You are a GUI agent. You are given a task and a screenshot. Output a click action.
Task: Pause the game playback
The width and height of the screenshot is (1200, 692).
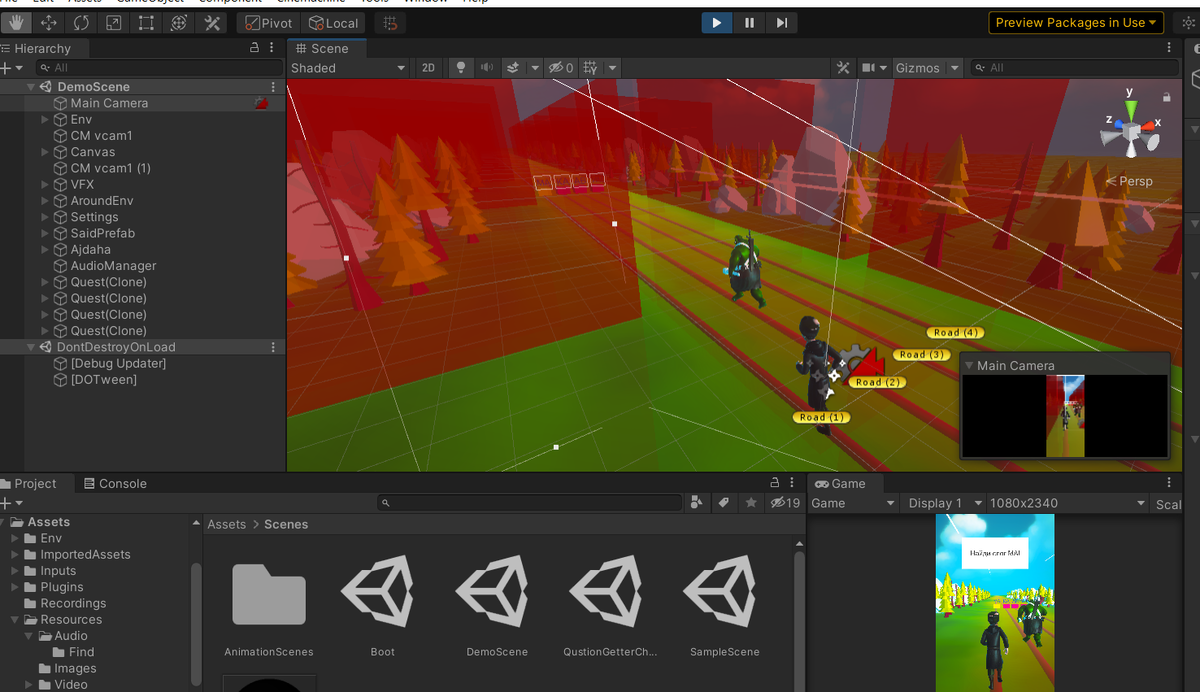749,22
